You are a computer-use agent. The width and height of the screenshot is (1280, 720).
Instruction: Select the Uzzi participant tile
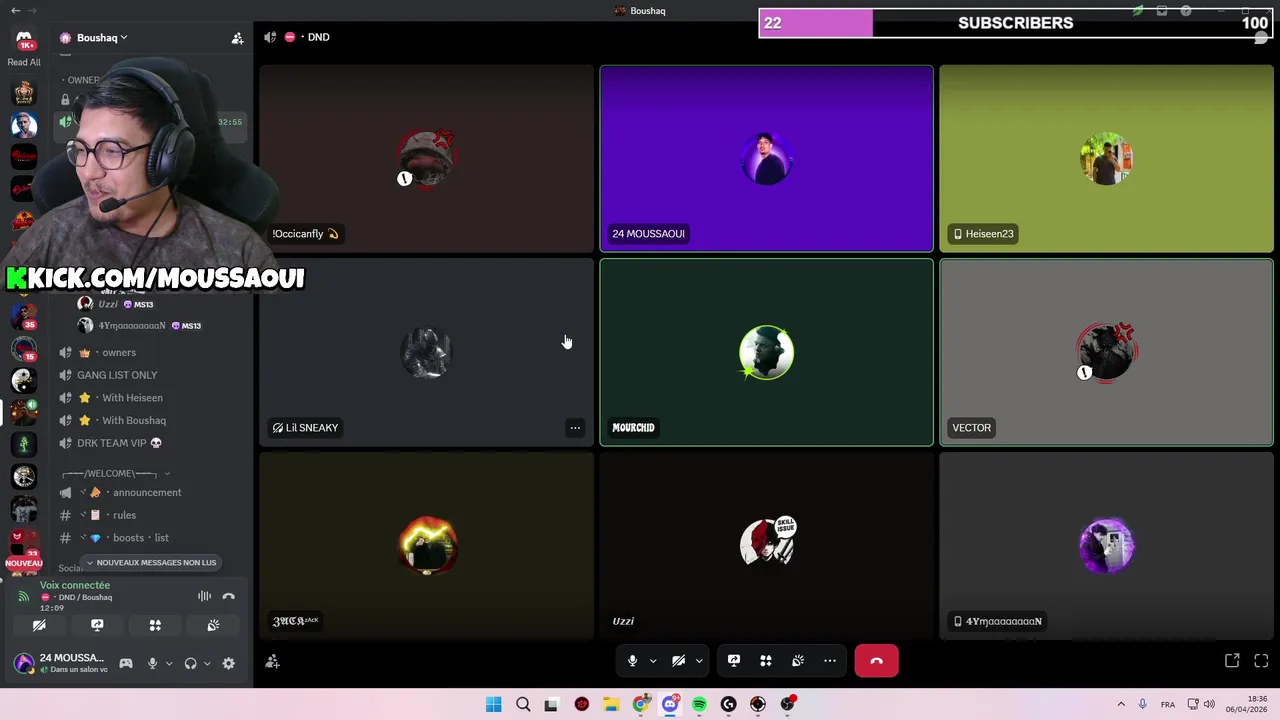click(766, 546)
